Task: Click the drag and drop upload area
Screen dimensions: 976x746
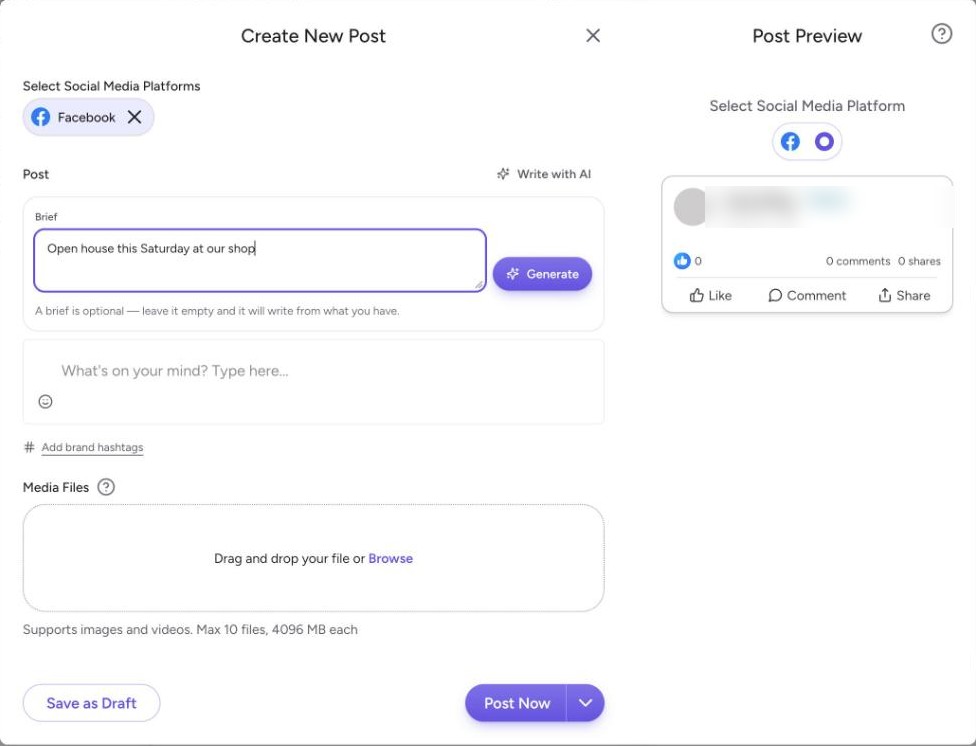Action: (x=313, y=558)
